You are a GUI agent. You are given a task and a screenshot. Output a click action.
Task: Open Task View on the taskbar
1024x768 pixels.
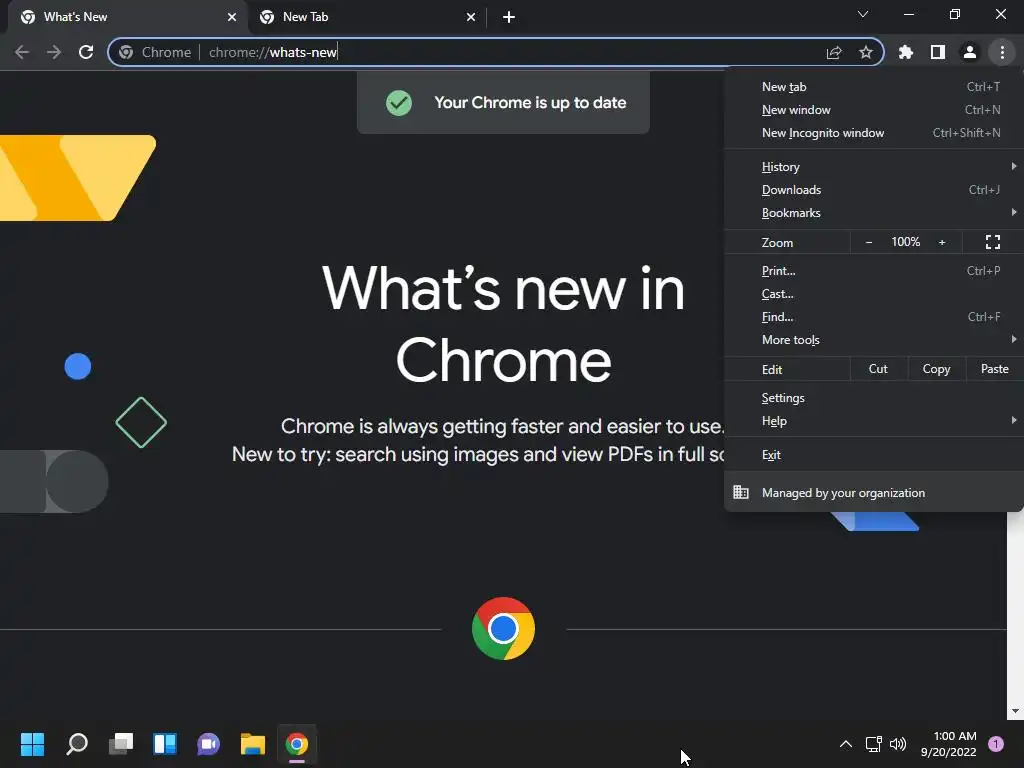121,743
